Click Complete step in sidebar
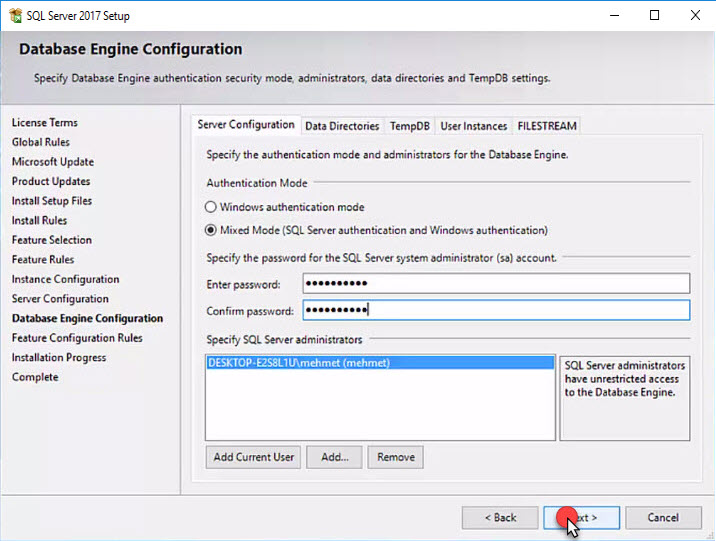The width and height of the screenshot is (716, 541). point(35,378)
